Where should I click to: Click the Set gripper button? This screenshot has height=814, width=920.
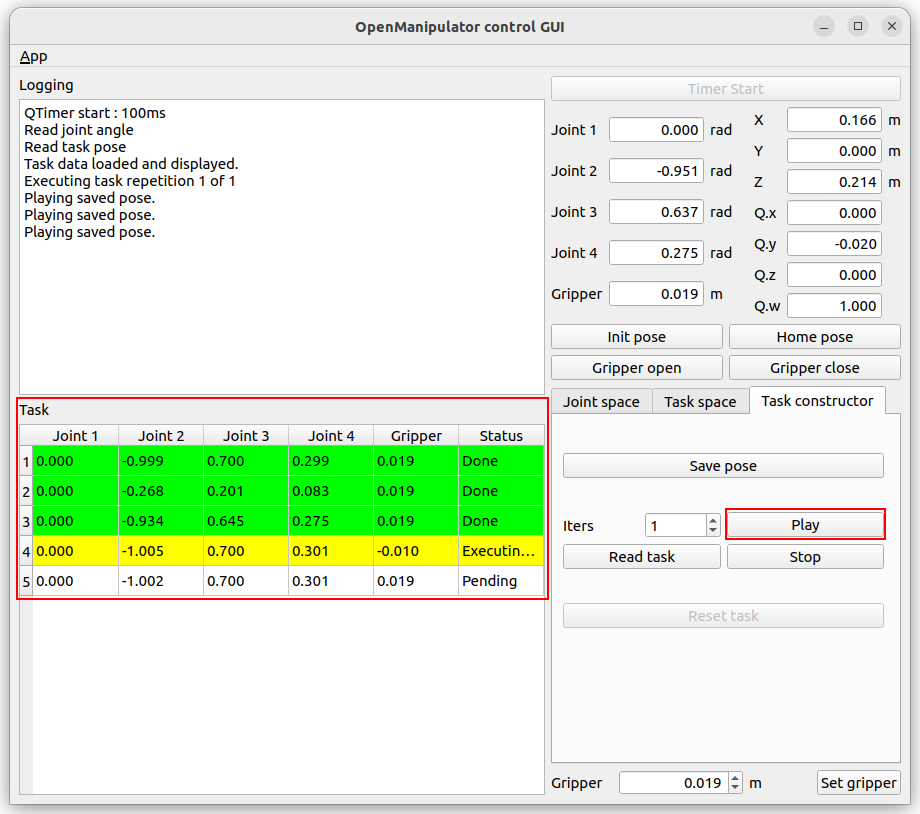(x=858, y=783)
